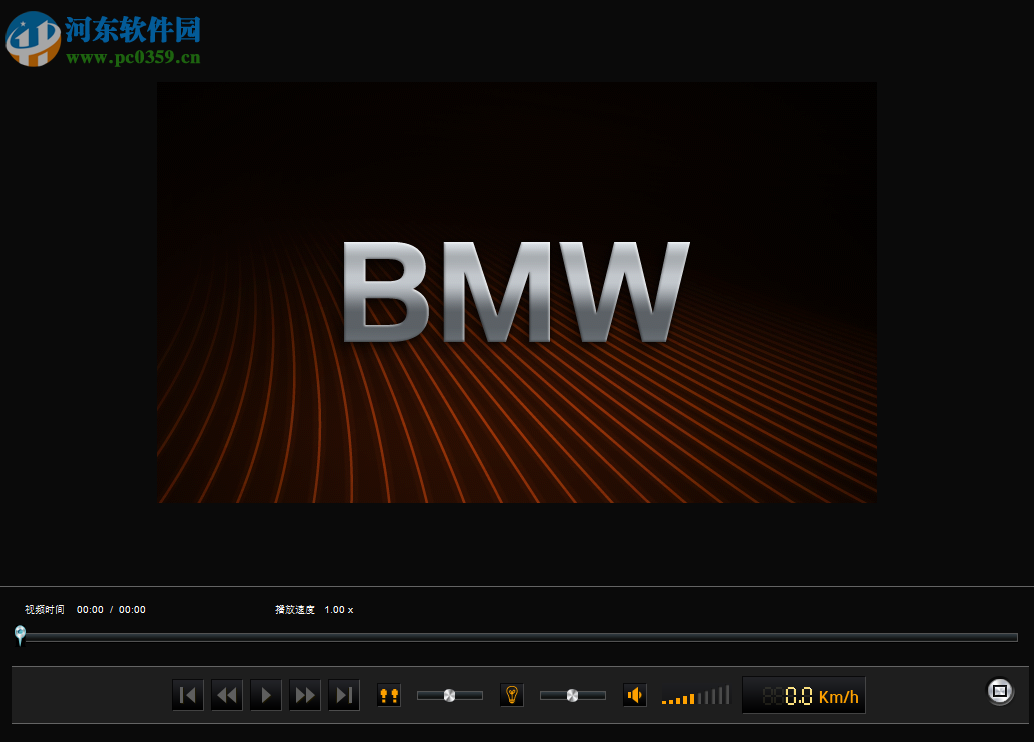Image resolution: width=1034 pixels, height=742 pixels.
Task: Click the fast forward button
Action: coord(304,695)
